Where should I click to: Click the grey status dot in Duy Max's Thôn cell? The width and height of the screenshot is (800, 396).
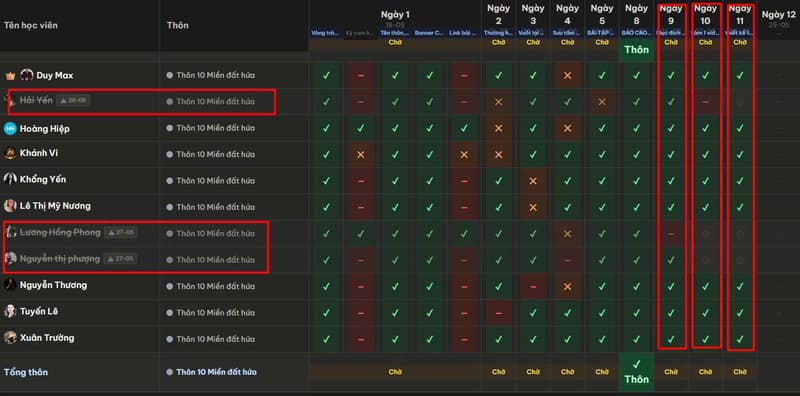[x=169, y=76]
